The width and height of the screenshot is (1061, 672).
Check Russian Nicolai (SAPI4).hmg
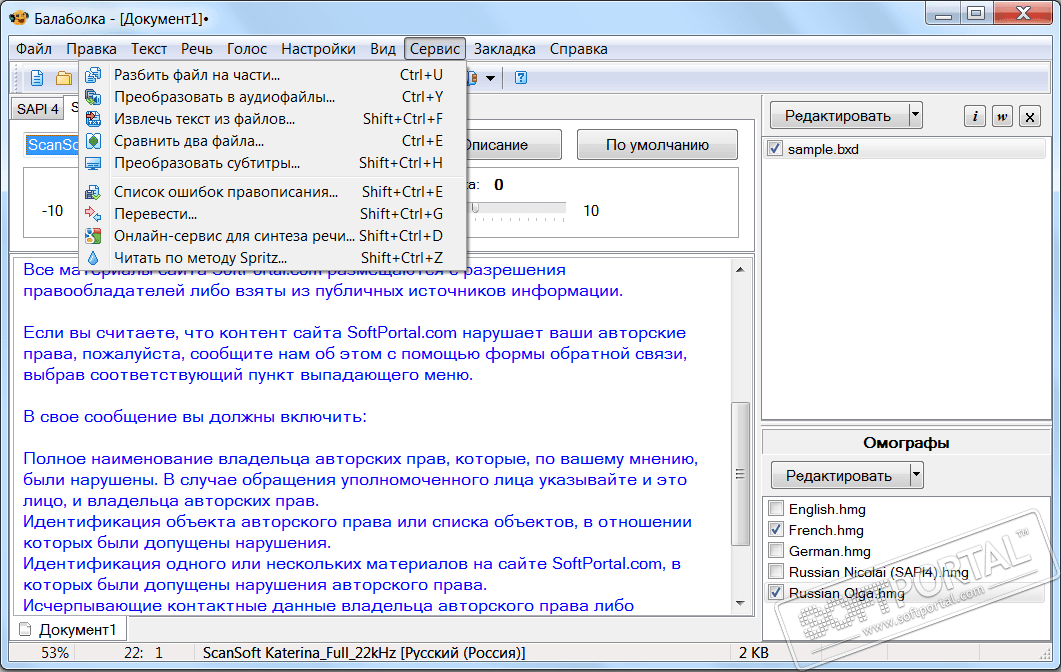pyautogui.click(x=777, y=571)
